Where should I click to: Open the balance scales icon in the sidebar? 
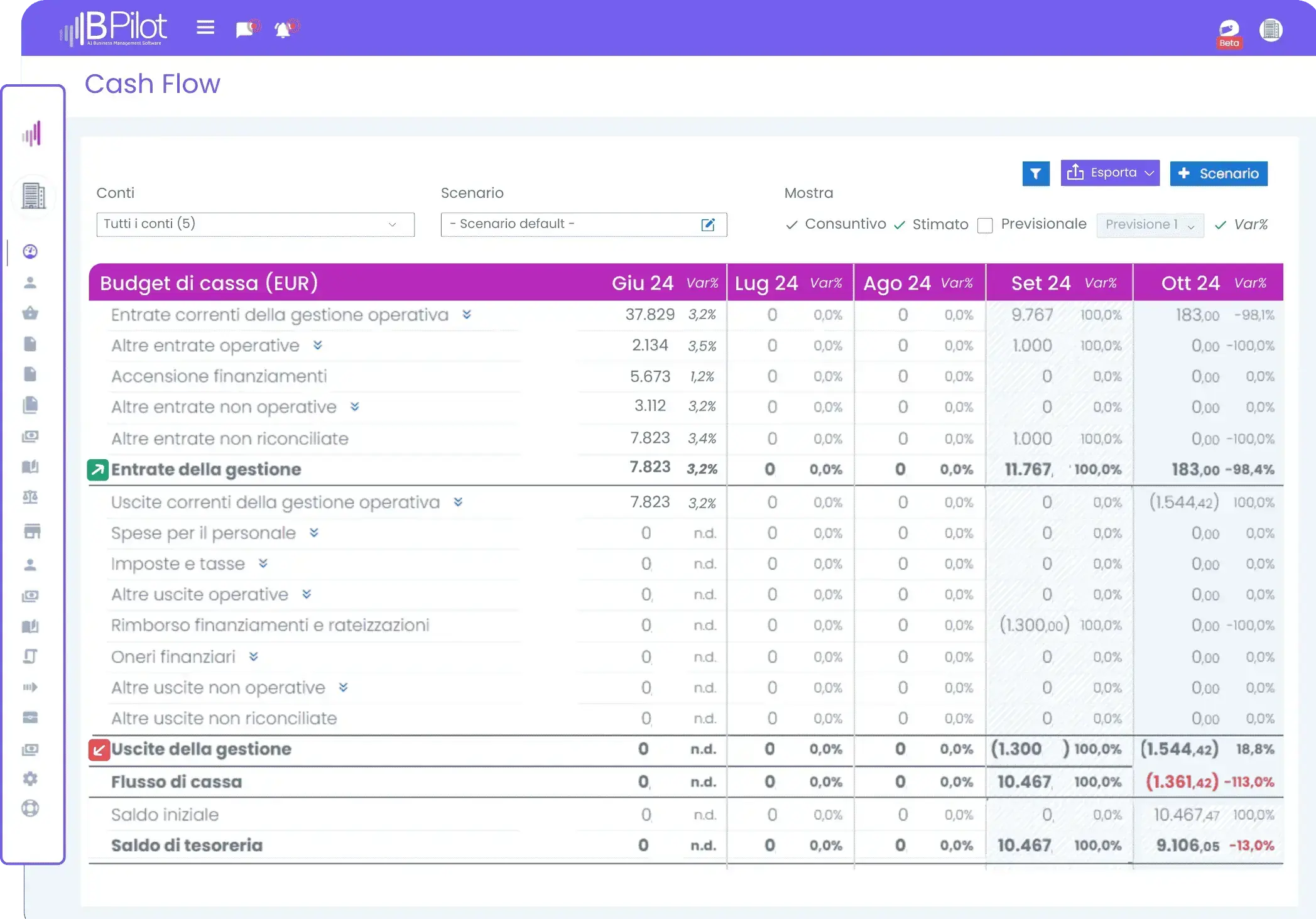pos(30,498)
